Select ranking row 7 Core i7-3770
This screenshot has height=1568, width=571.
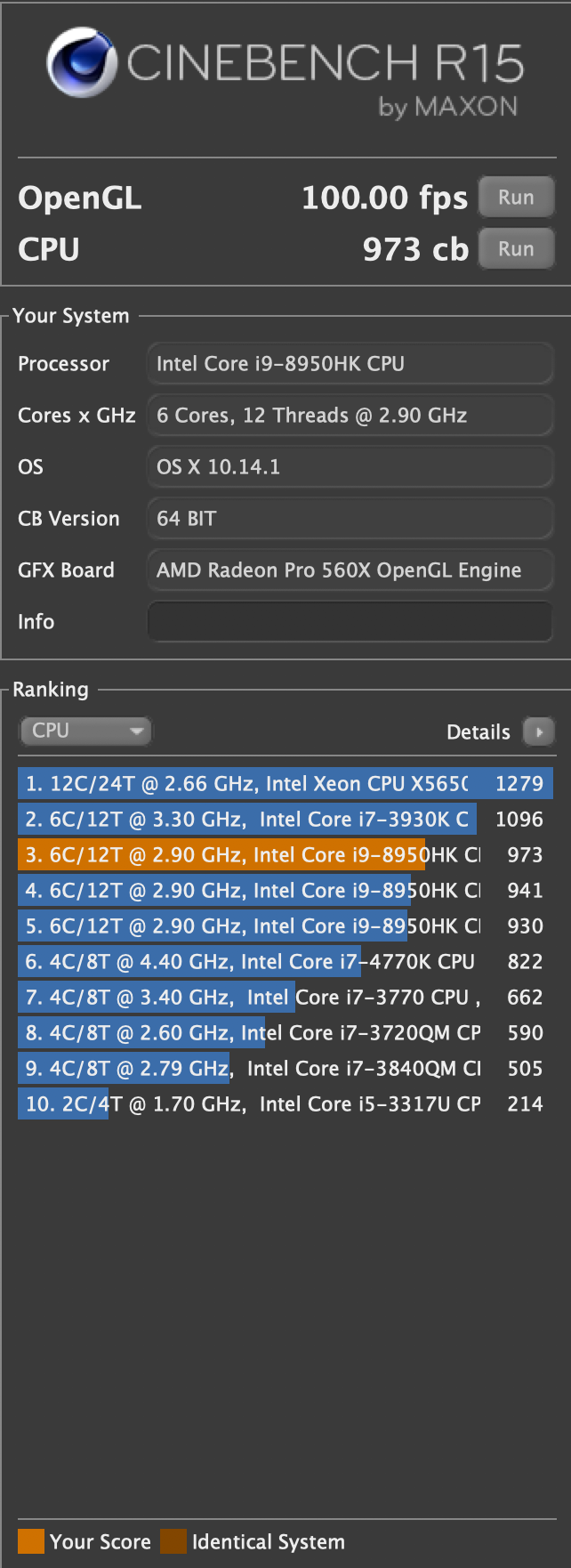285,997
